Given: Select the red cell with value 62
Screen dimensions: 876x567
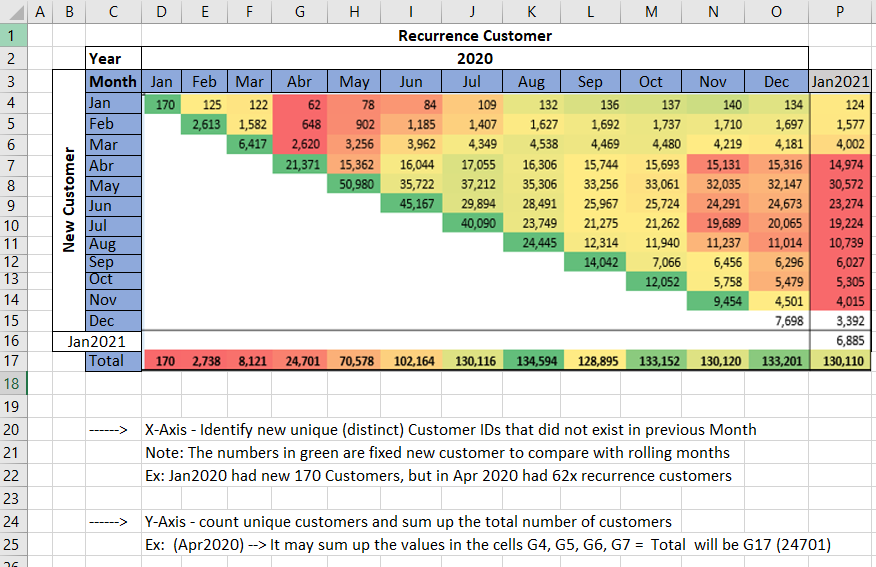Looking at the screenshot, I should pyautogui.click(x=300, y=104).
